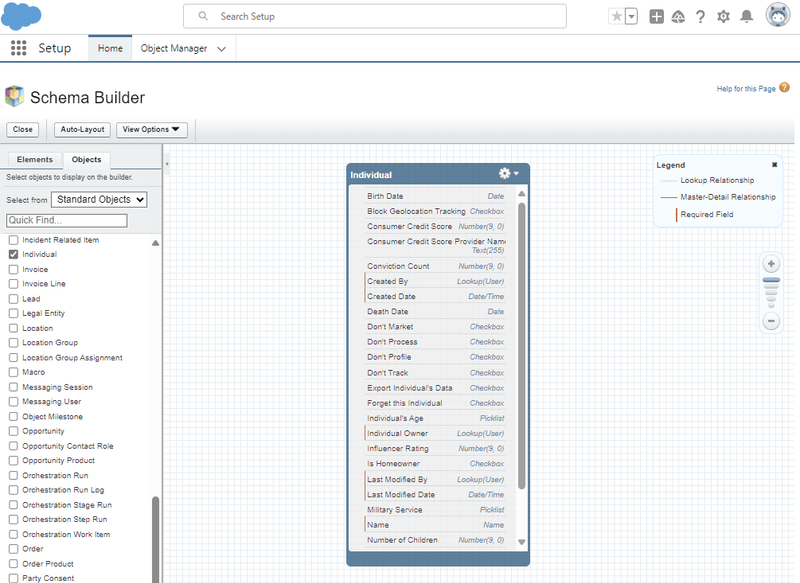Open the Setup gear icon in header
The width and height of the screenshot is (800, 583).
point(723,17)
